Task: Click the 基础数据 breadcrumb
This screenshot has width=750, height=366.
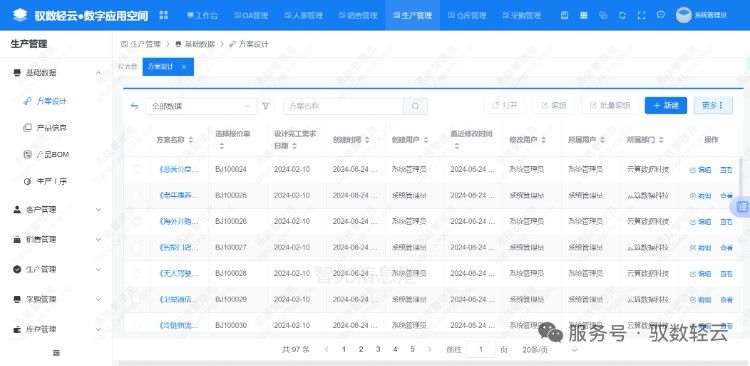Action: pos(196,44)
